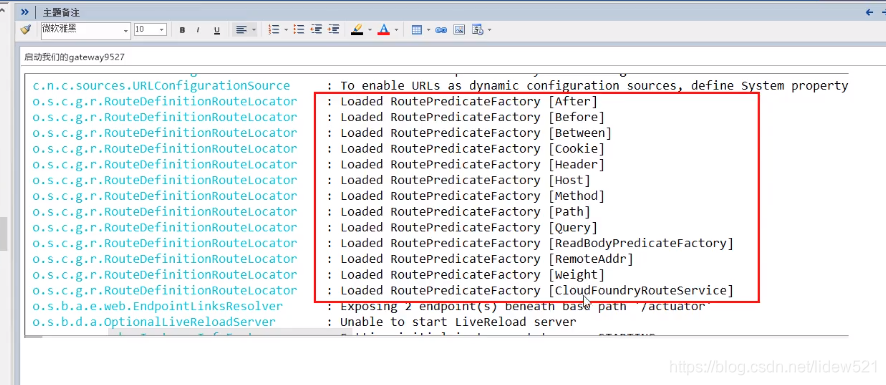Toggle bold formatting
886x385 pixels.
pos(182,30)
